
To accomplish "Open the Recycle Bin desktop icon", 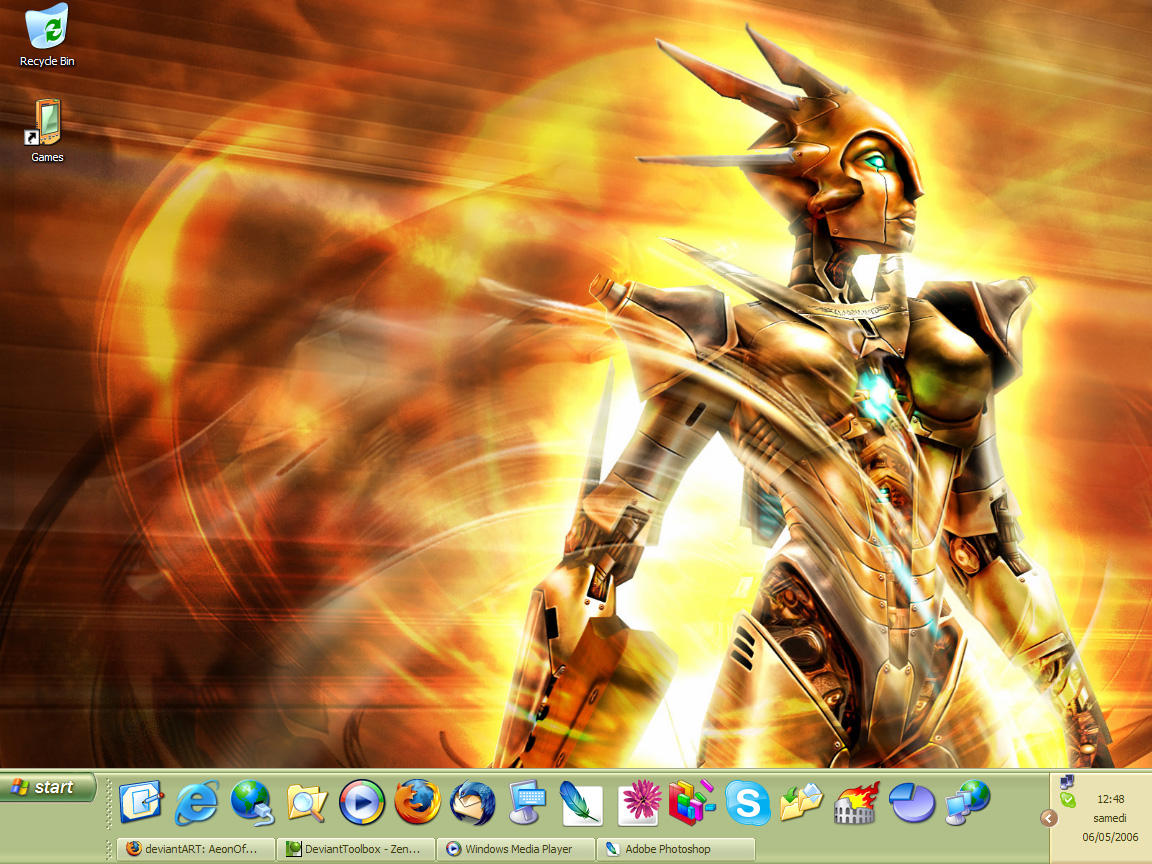I will click(x=47, y=35).
